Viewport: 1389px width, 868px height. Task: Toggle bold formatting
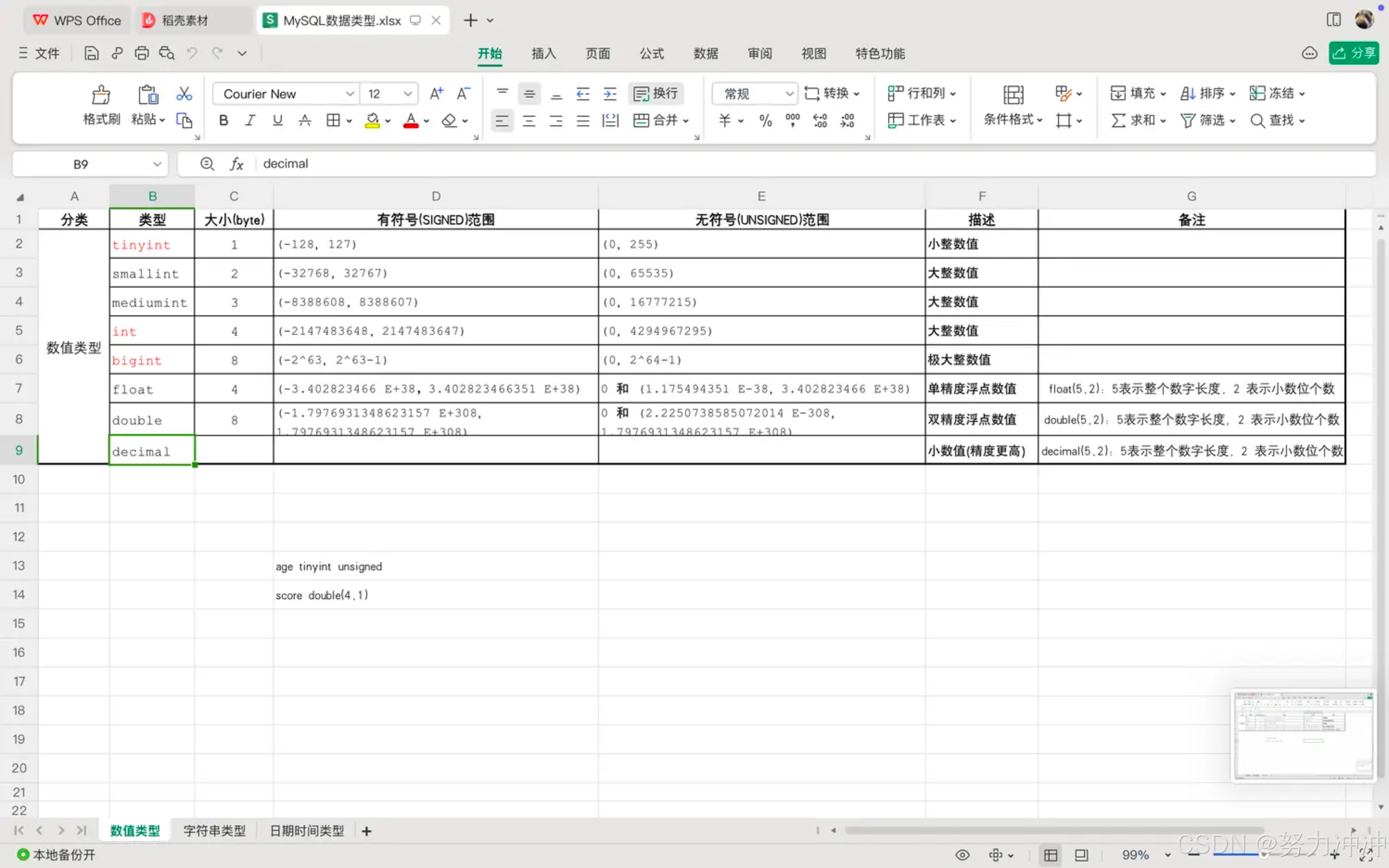coord(224,121)
